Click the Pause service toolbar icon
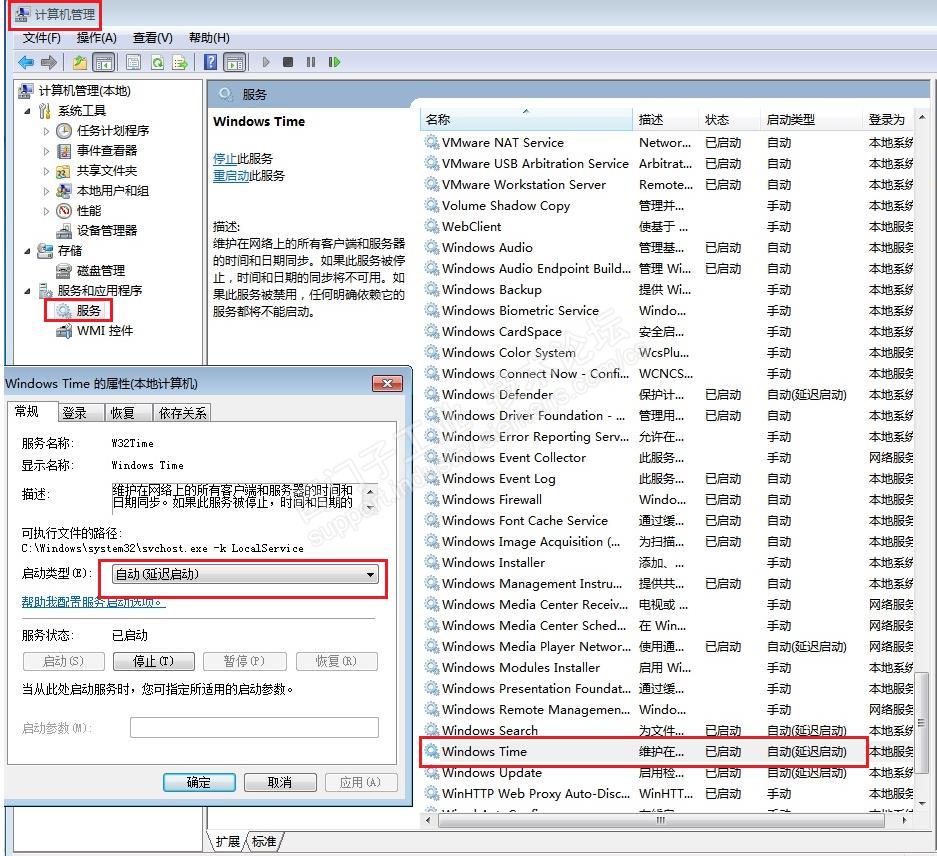Viewport: 937px width, 856px height. tap(311, 62)
